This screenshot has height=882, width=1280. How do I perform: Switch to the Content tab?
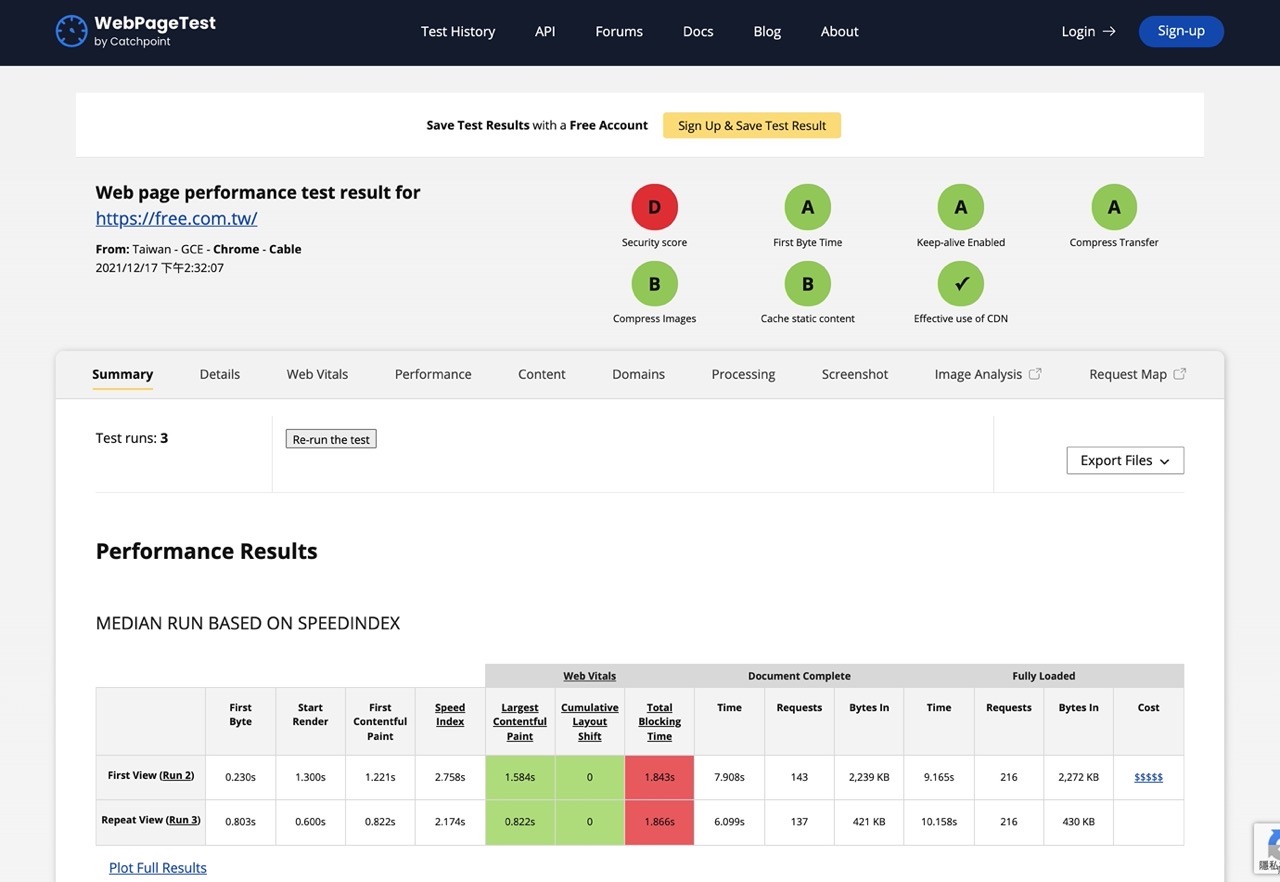click(542, 374)
